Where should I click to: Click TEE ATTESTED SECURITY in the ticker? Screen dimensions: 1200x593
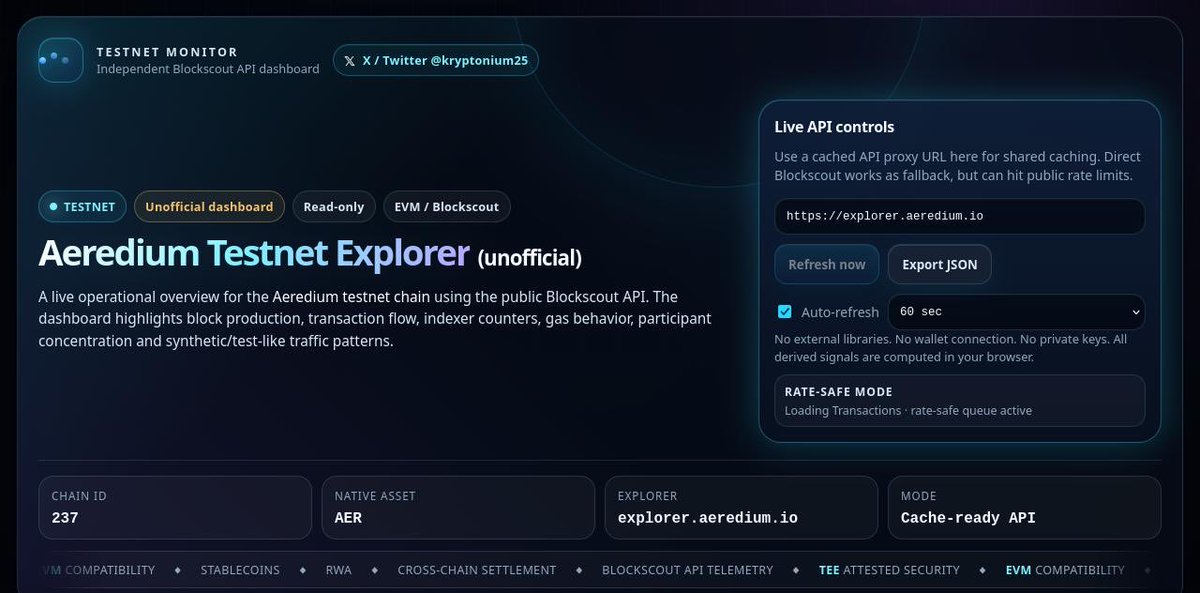click(889, 570)
